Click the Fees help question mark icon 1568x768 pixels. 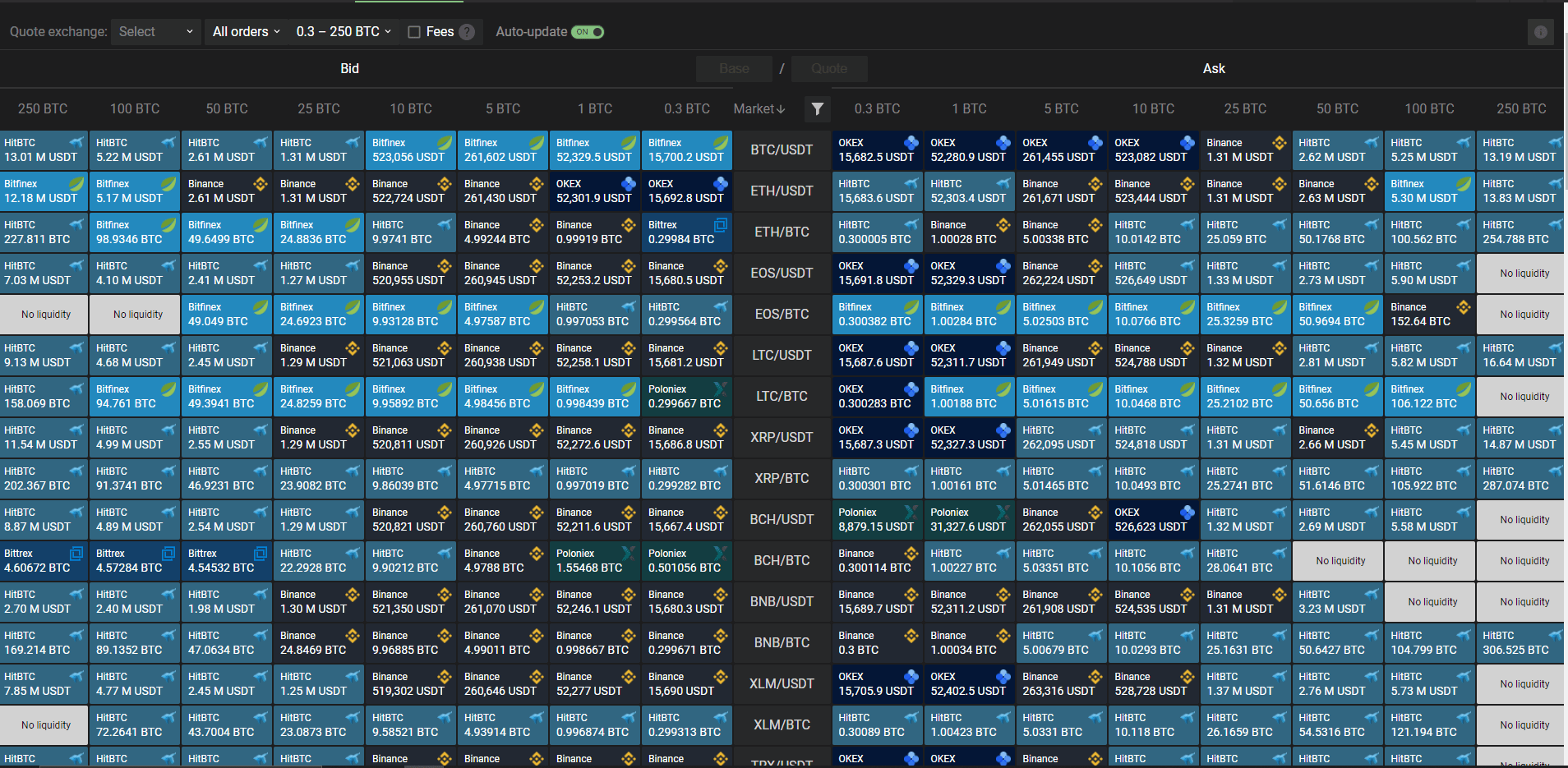tap(467, 32)
